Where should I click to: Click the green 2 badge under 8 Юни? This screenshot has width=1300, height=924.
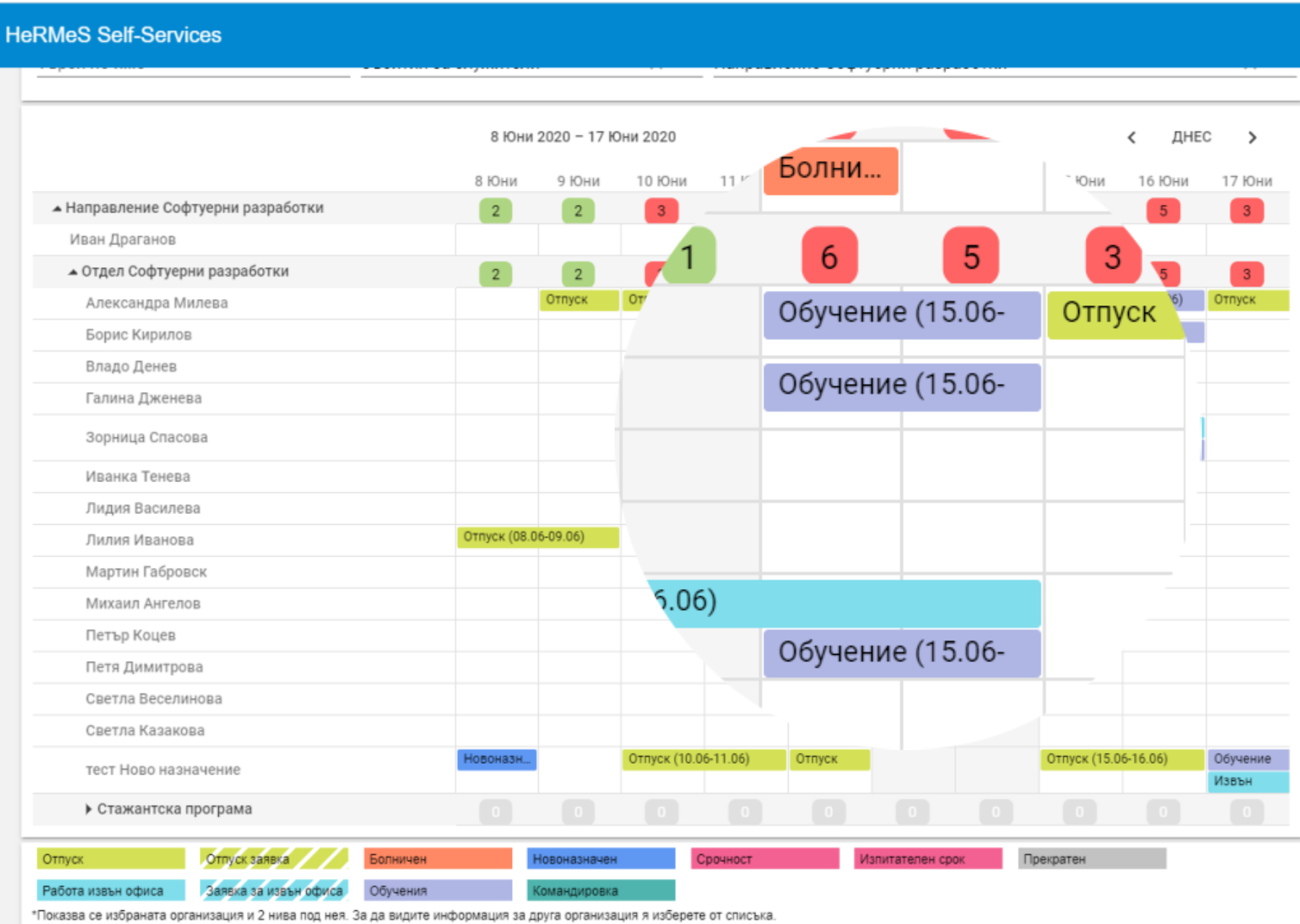click(495, 211)
